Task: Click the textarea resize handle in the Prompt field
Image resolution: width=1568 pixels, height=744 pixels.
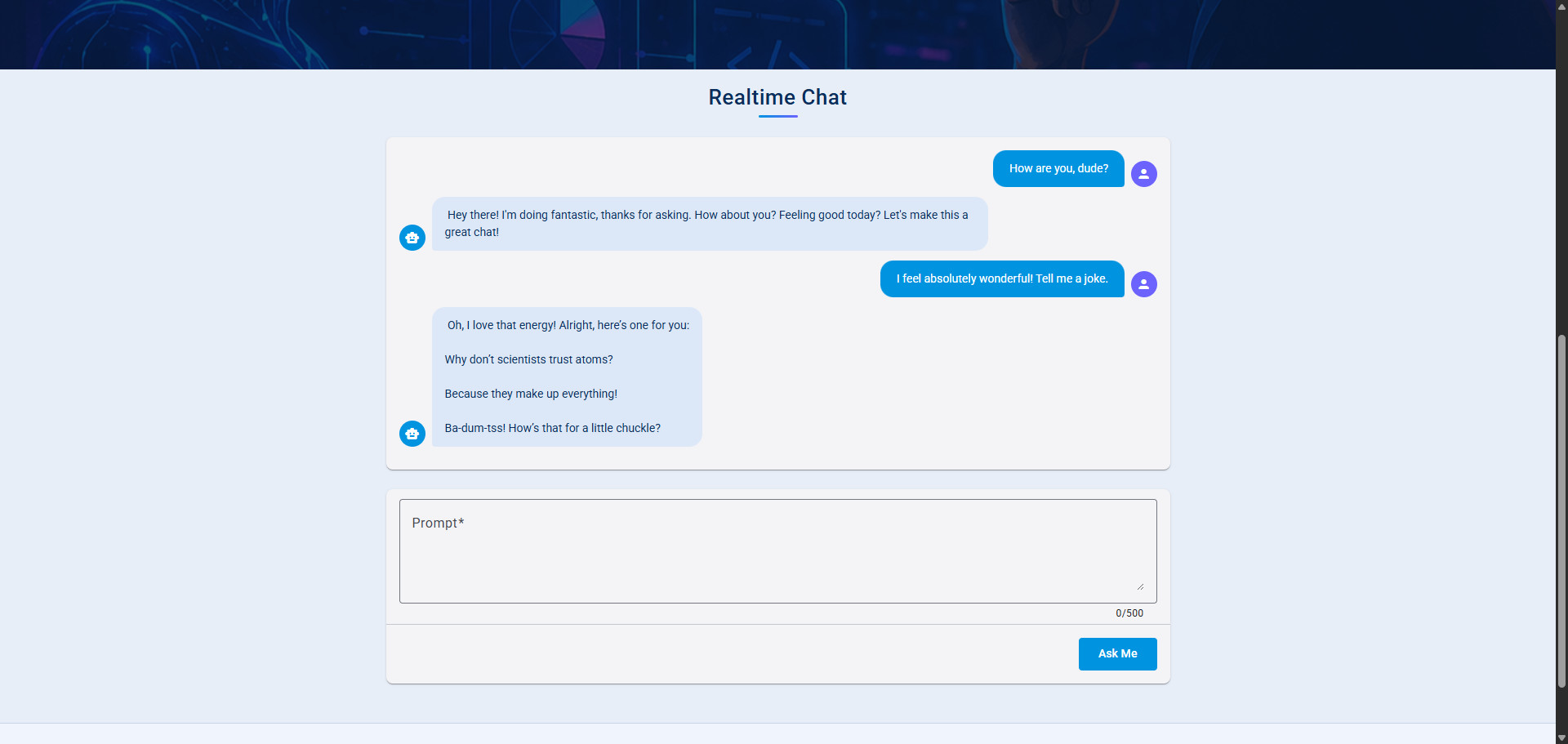Action: 1140,586
